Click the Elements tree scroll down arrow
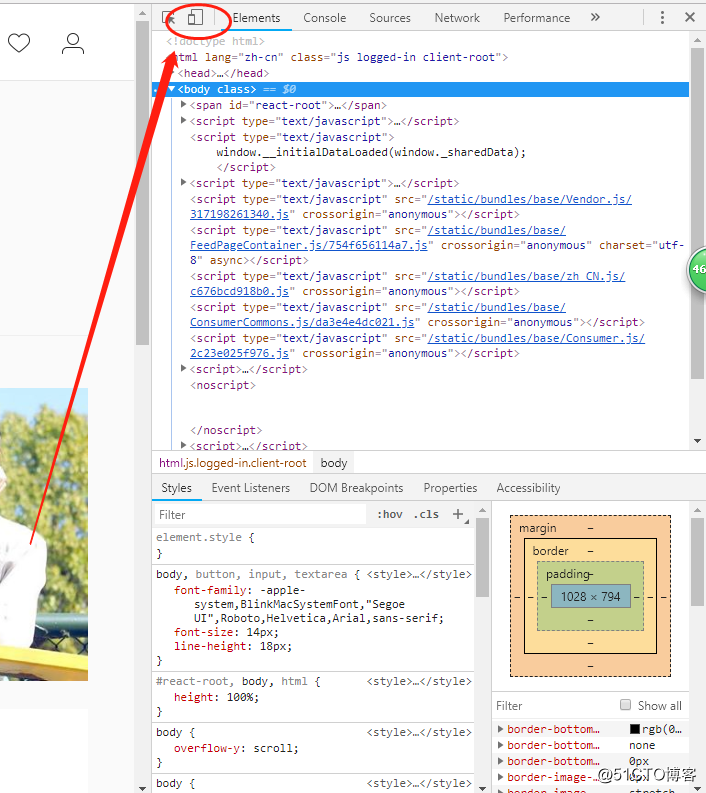 click(697, 441)
